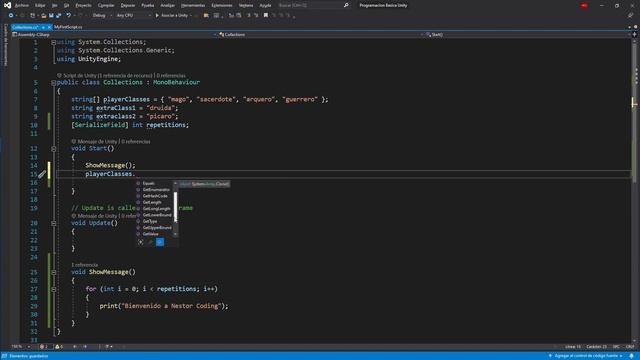Click the error count indicator
640x360 pixels.
click(x=44, y=347)
